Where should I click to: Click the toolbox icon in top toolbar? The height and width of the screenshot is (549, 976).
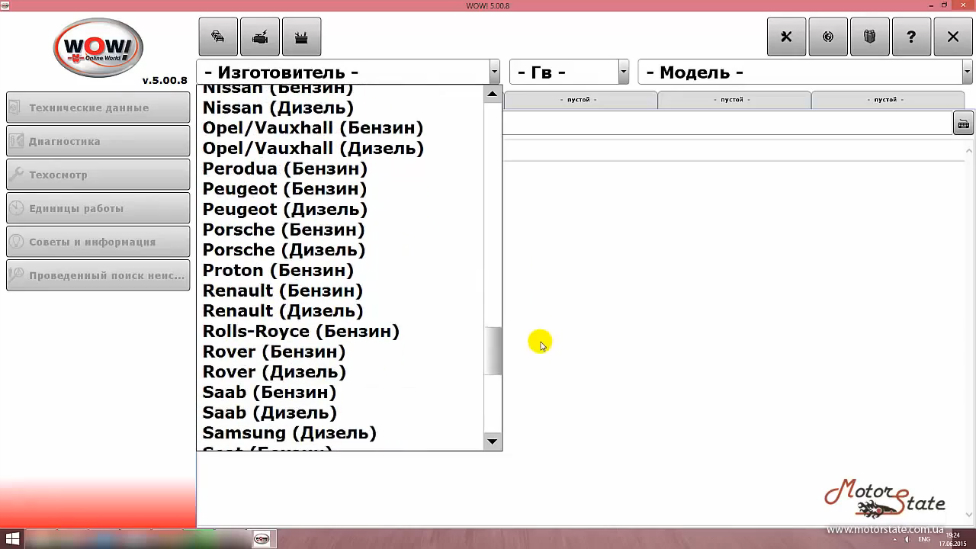pos(301,37)
